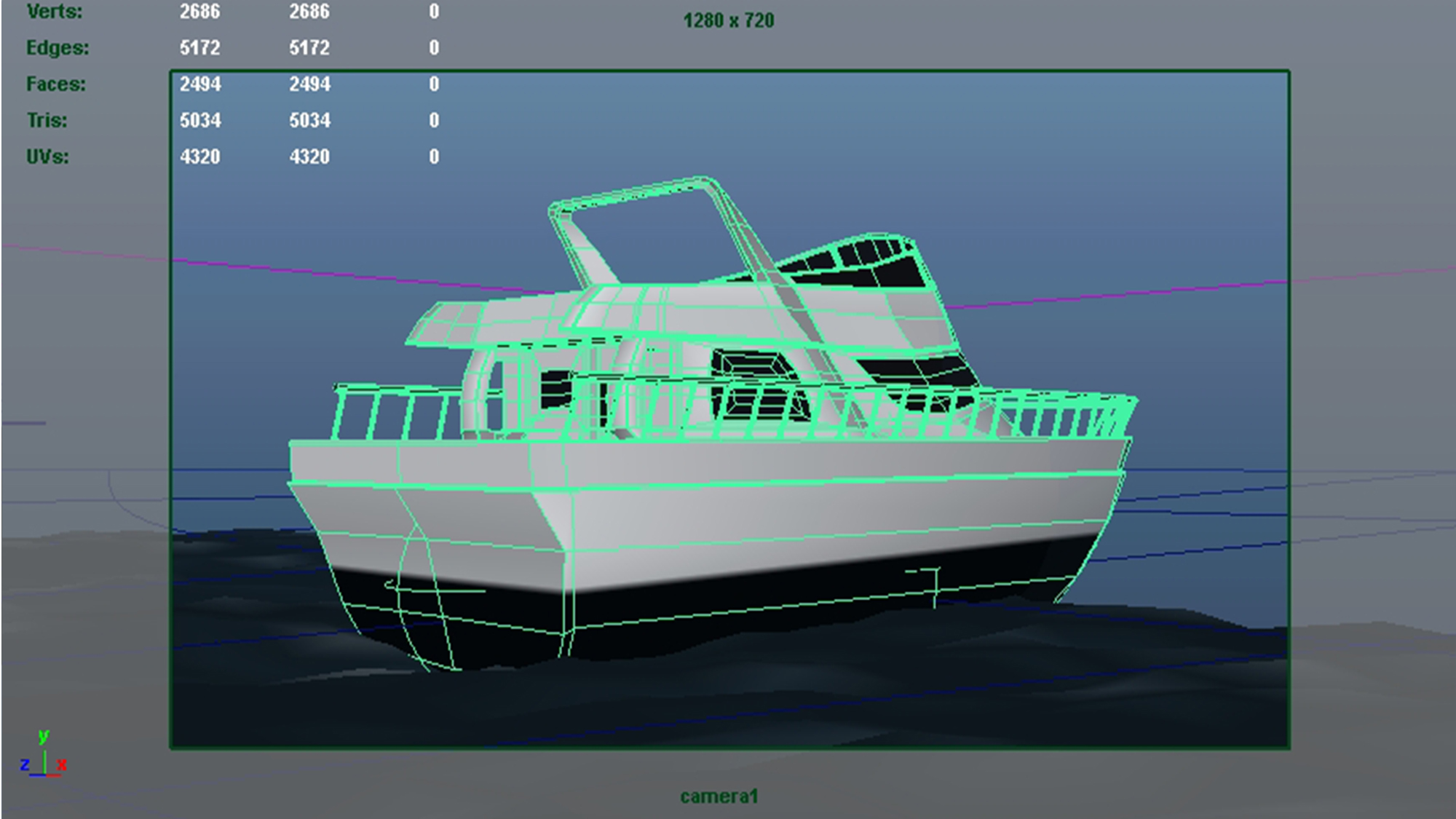Click the Edges label in the HUD
Viewport: 1456px width, 819px height.
58,48
